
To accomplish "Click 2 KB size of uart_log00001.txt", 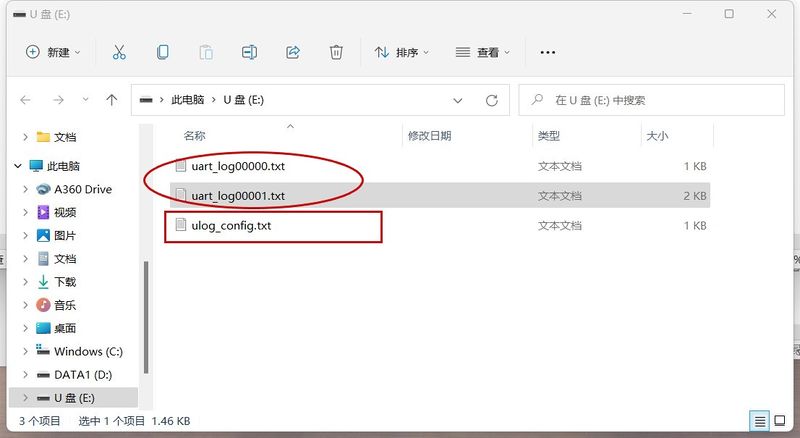I will (x=695, y=196).
